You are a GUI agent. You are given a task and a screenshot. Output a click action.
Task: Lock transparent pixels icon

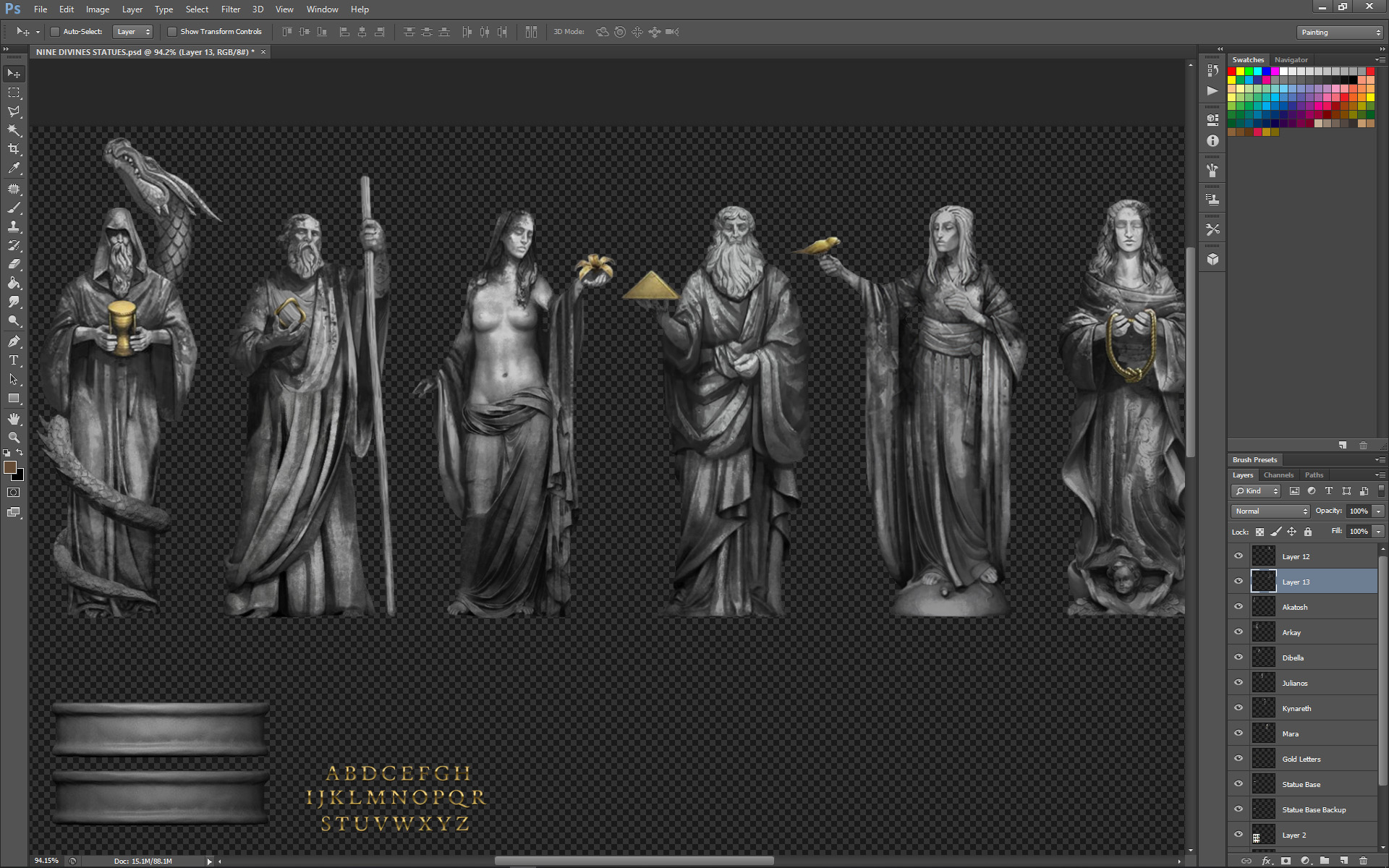1260,532
